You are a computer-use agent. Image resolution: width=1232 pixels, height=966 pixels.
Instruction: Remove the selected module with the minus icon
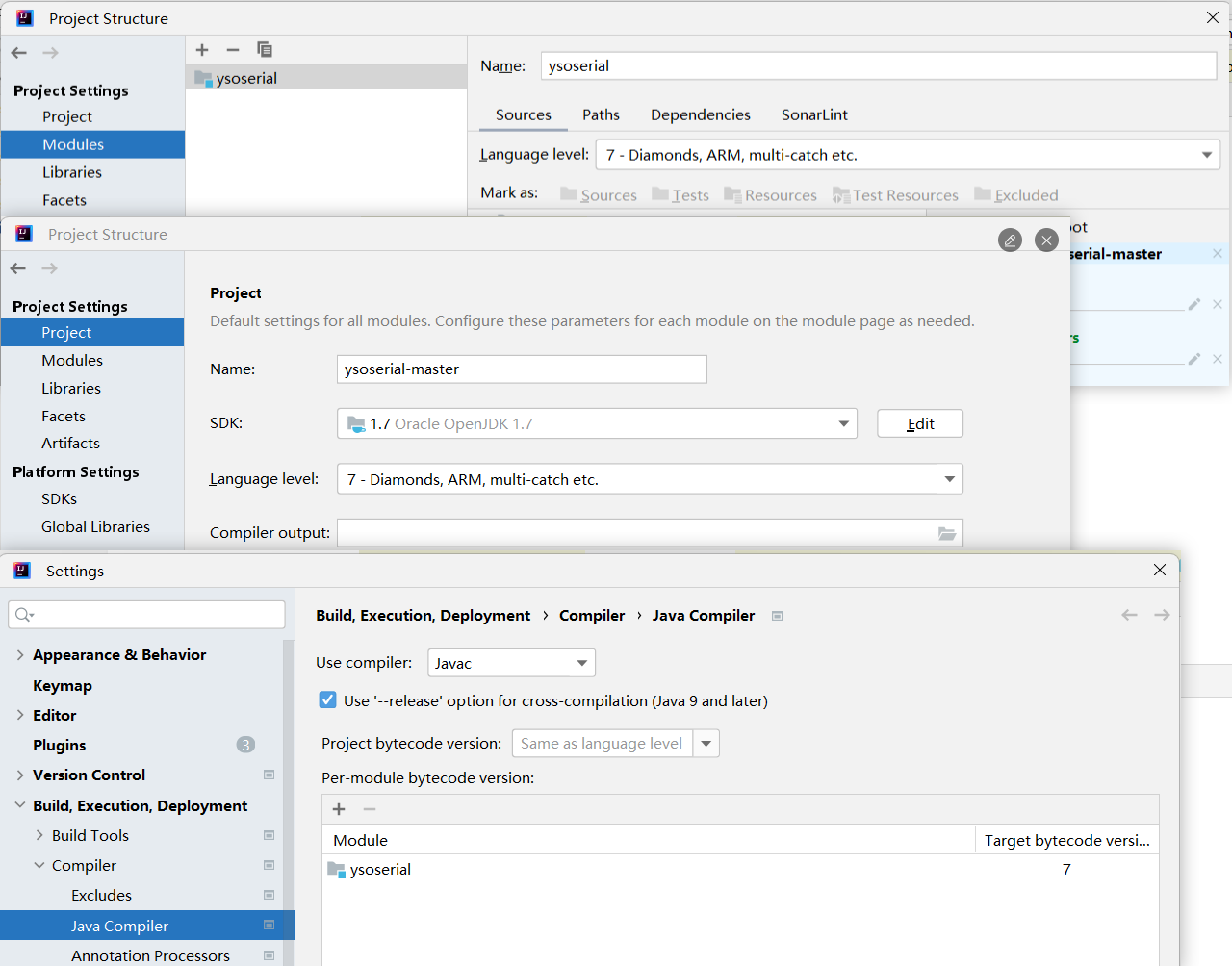(233, 50)
